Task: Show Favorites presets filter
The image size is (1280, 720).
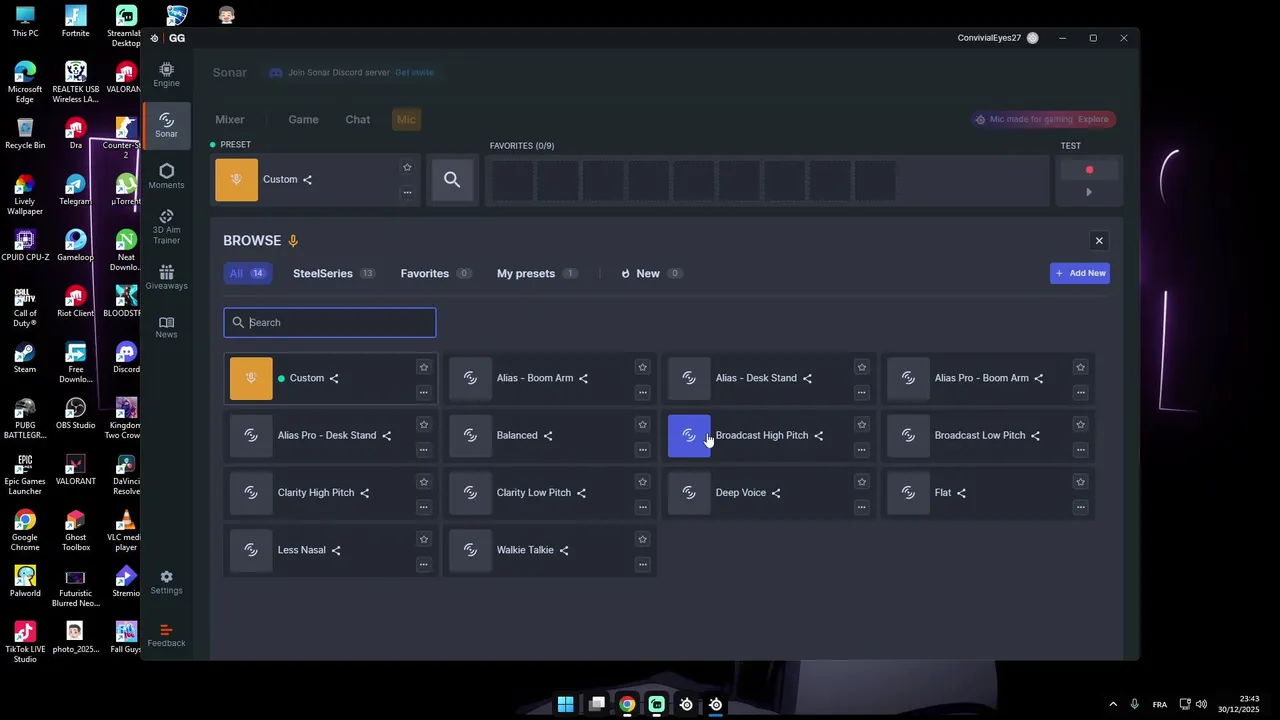Action: point(436,274)
